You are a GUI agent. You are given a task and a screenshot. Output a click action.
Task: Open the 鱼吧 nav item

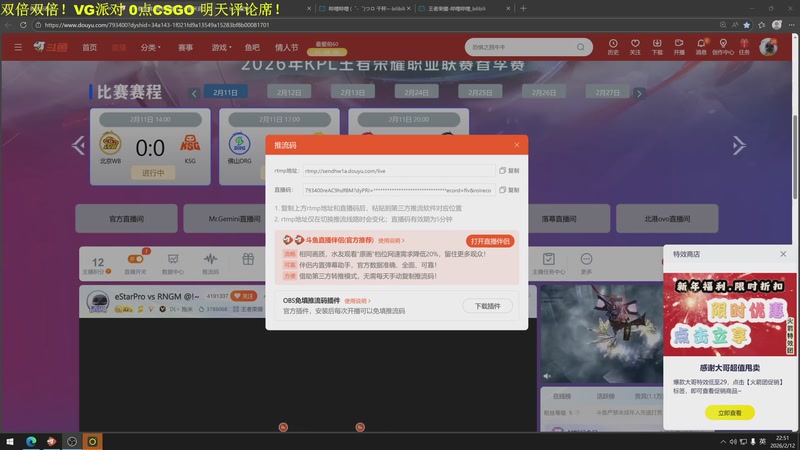(x=252, y=47)
